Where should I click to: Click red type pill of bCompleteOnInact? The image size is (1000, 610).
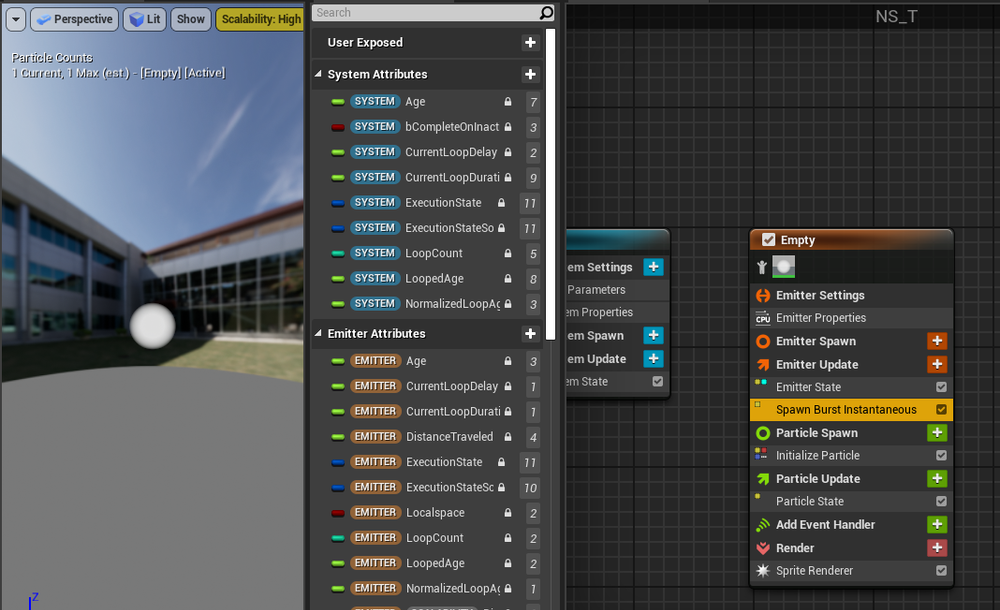(338, 127)
